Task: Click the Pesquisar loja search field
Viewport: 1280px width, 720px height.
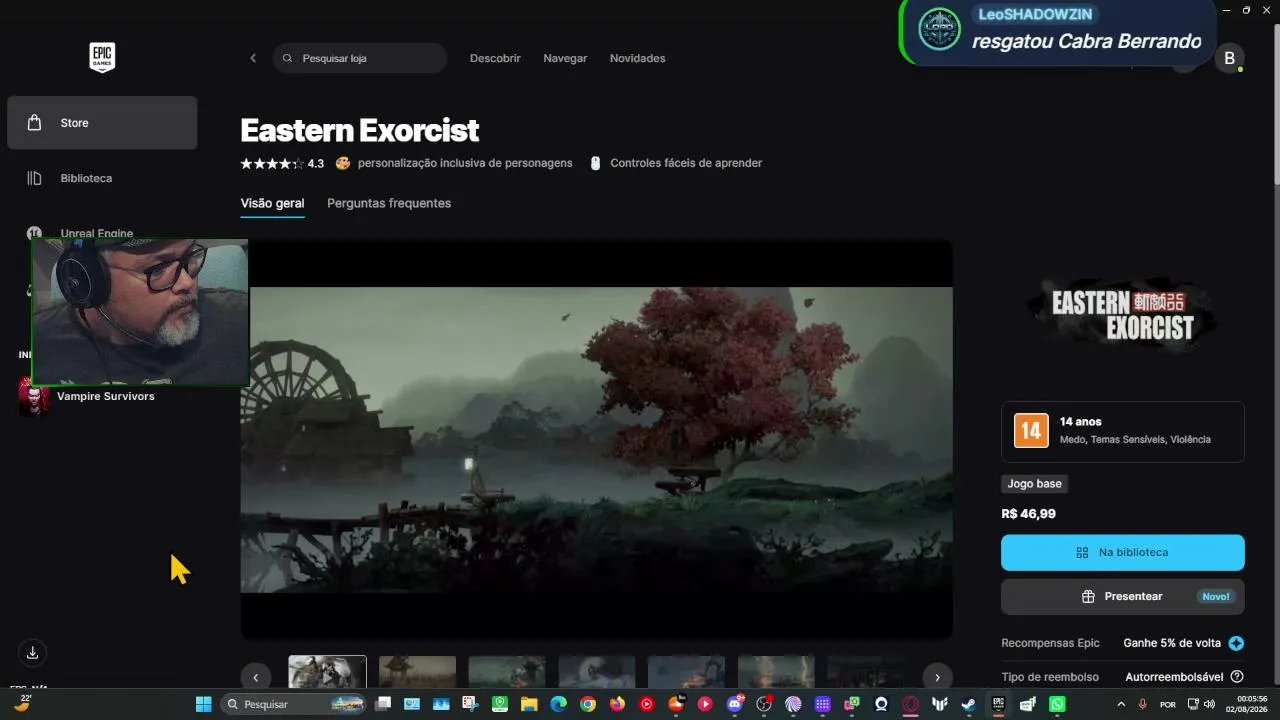Action: 360,58
